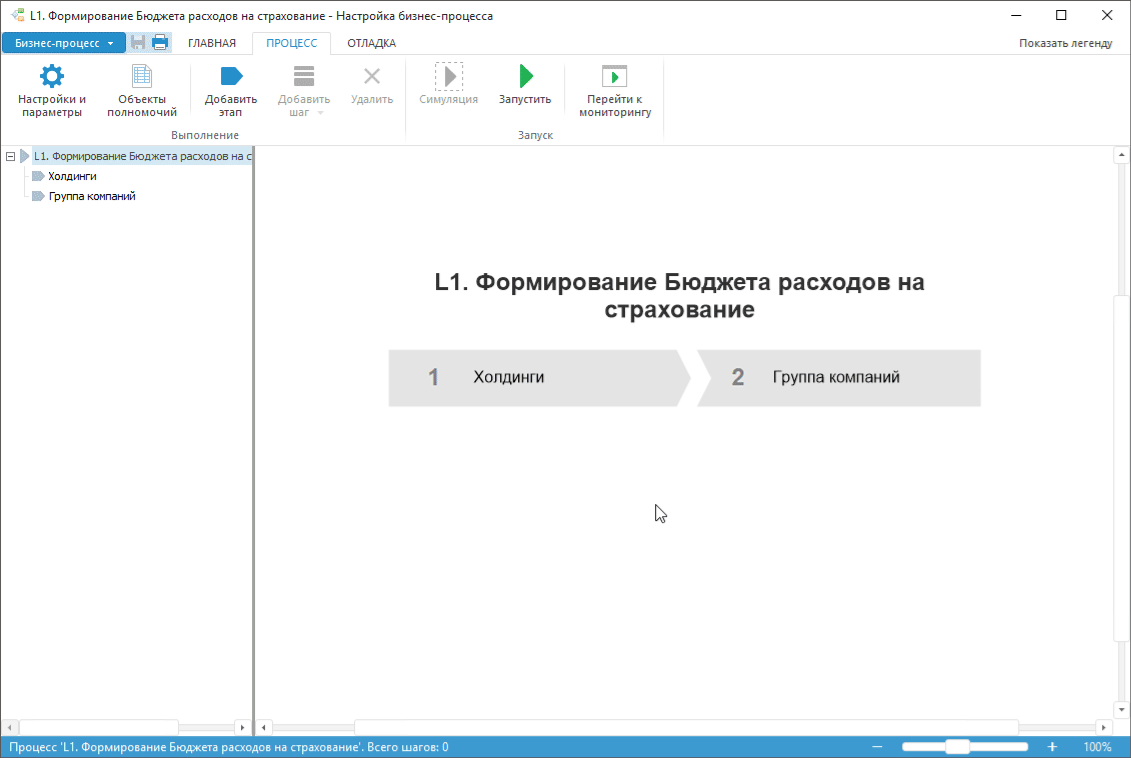Screen dimensions: 1131x758
Task: Click the Add stage blue tag icon
Action: pyautogui.click(x=231, y=77)
